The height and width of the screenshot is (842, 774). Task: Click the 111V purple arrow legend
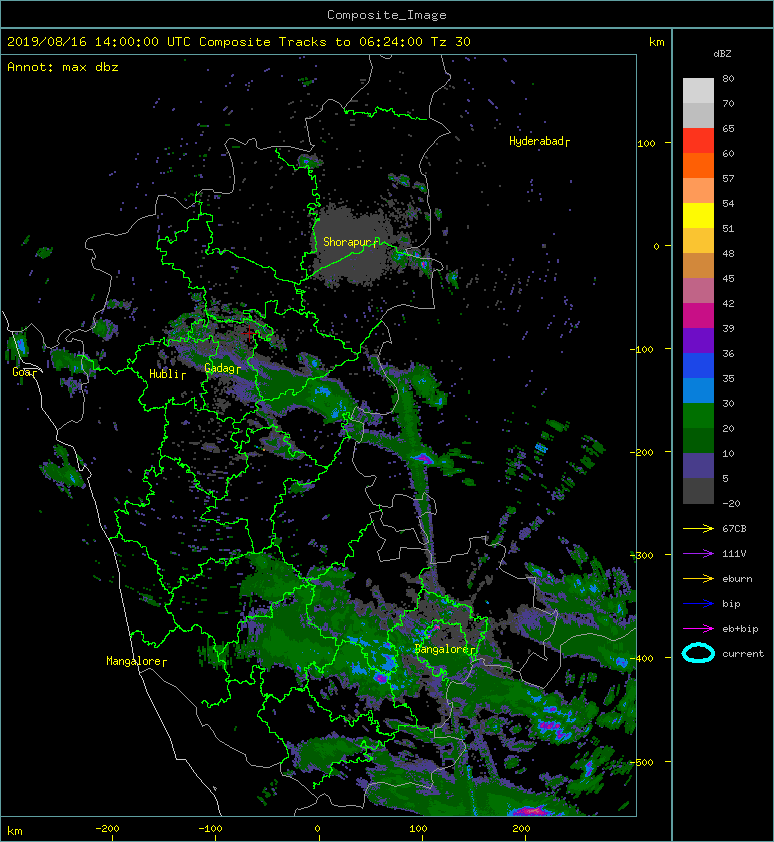(x=698, y=554)
